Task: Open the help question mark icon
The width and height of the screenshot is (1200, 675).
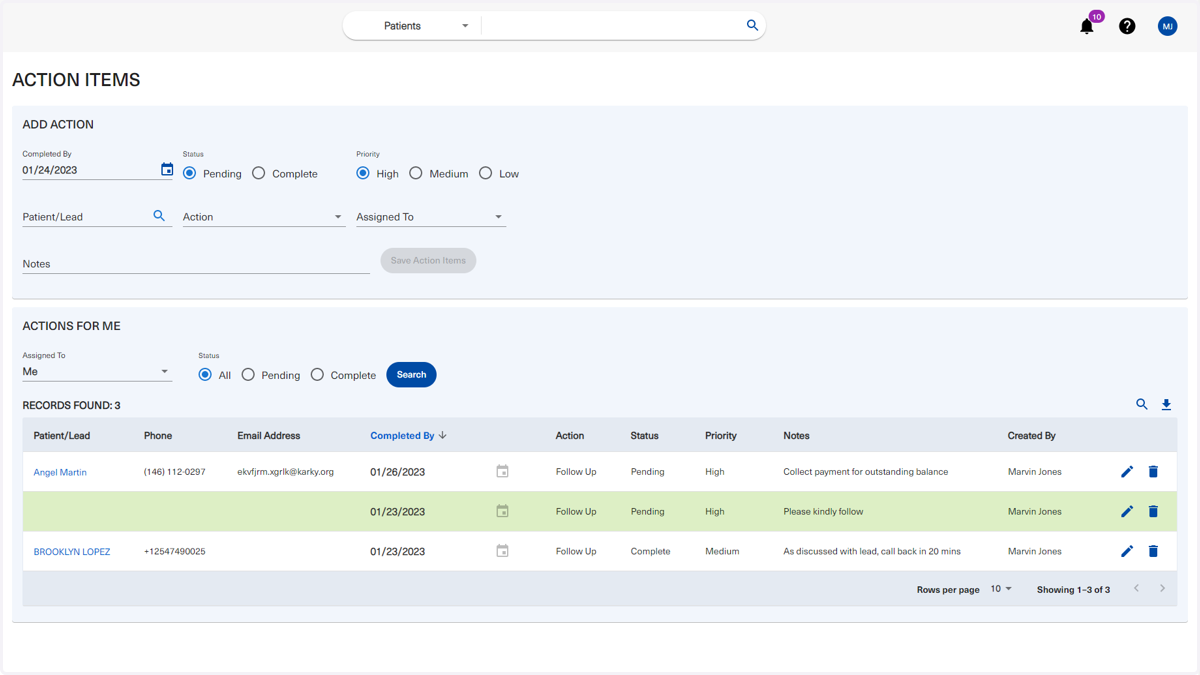Action: (1127, 27)
